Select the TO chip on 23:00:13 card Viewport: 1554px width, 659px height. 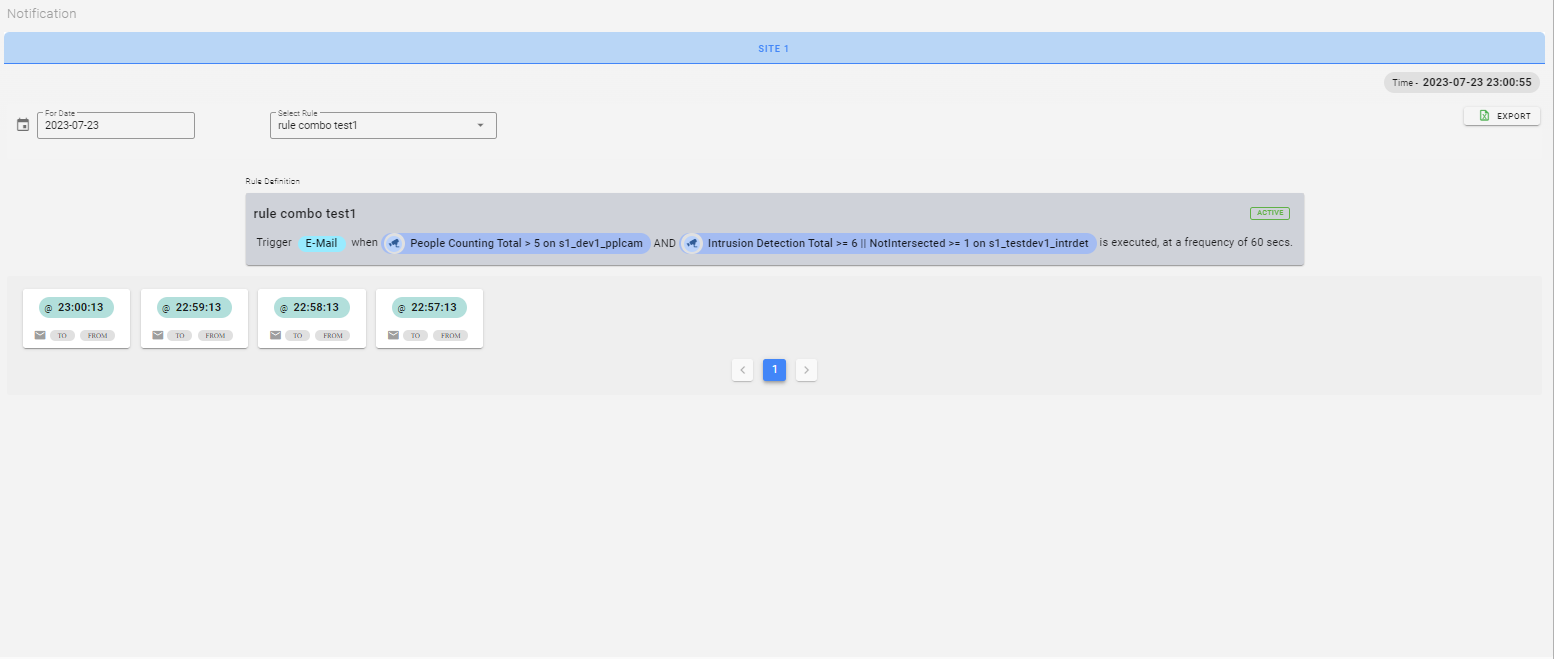tap(62, 335)
